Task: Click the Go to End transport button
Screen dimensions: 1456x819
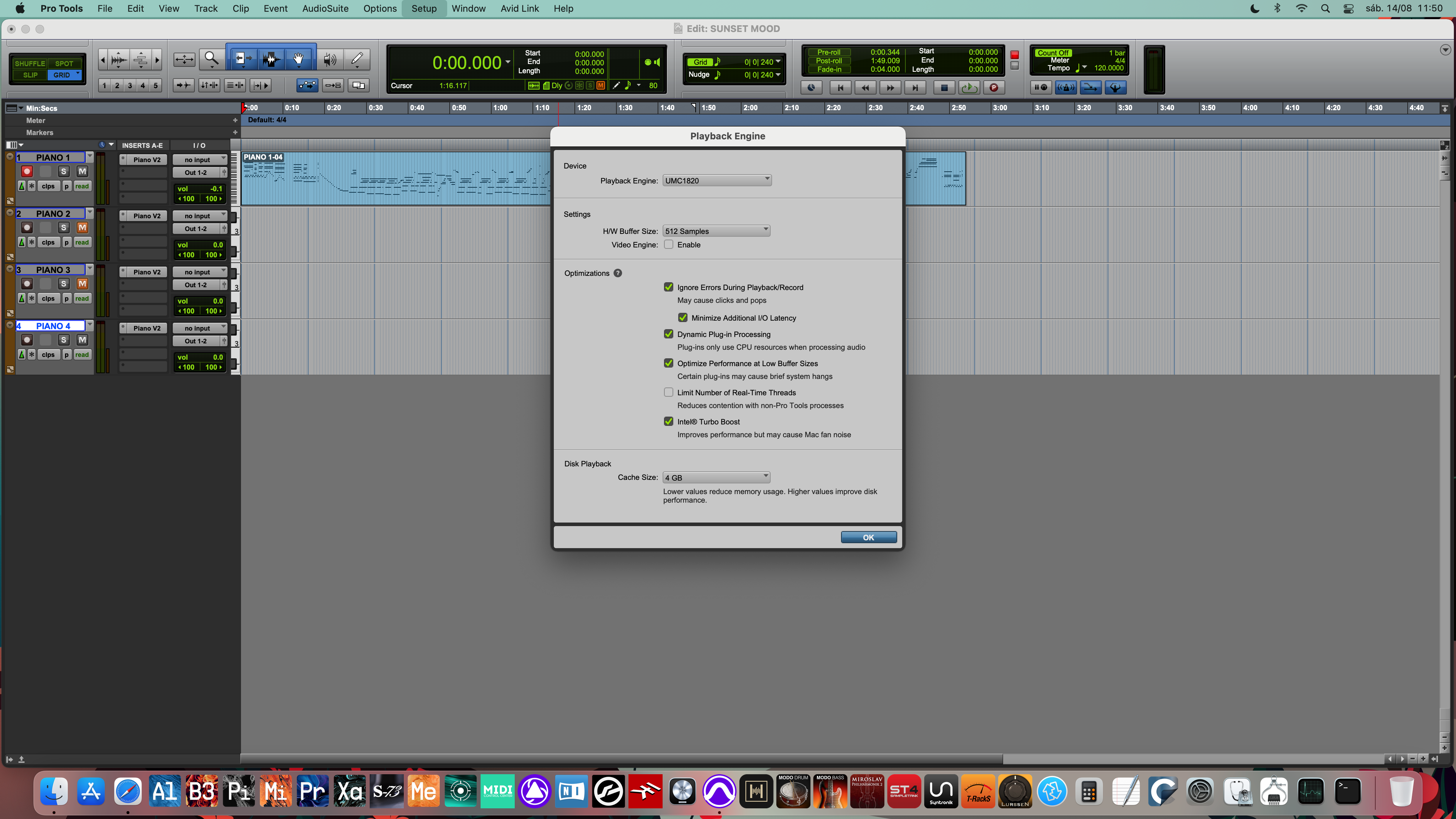Action: click(915, 87)
